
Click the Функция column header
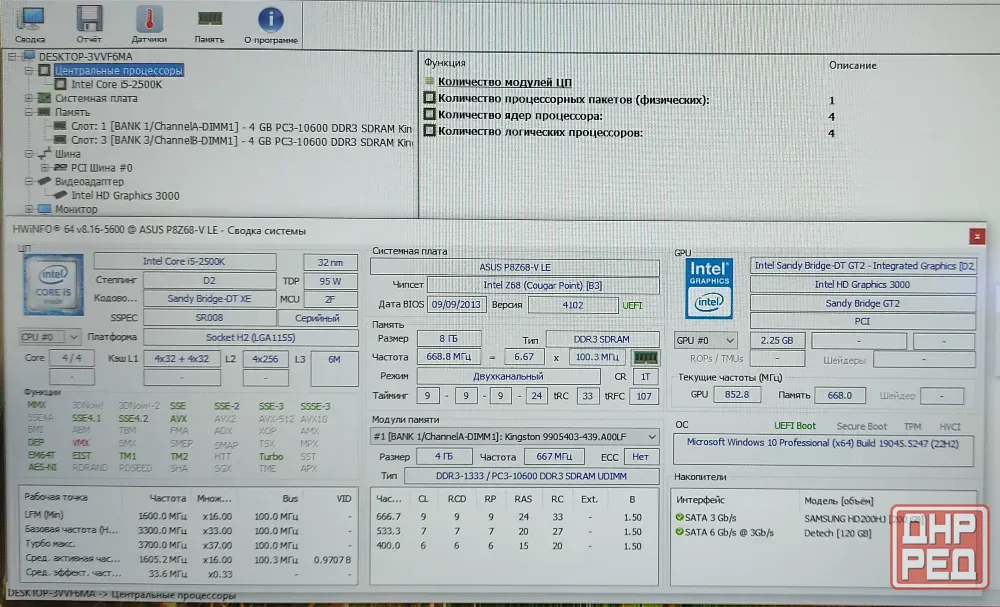pos(445,62)
